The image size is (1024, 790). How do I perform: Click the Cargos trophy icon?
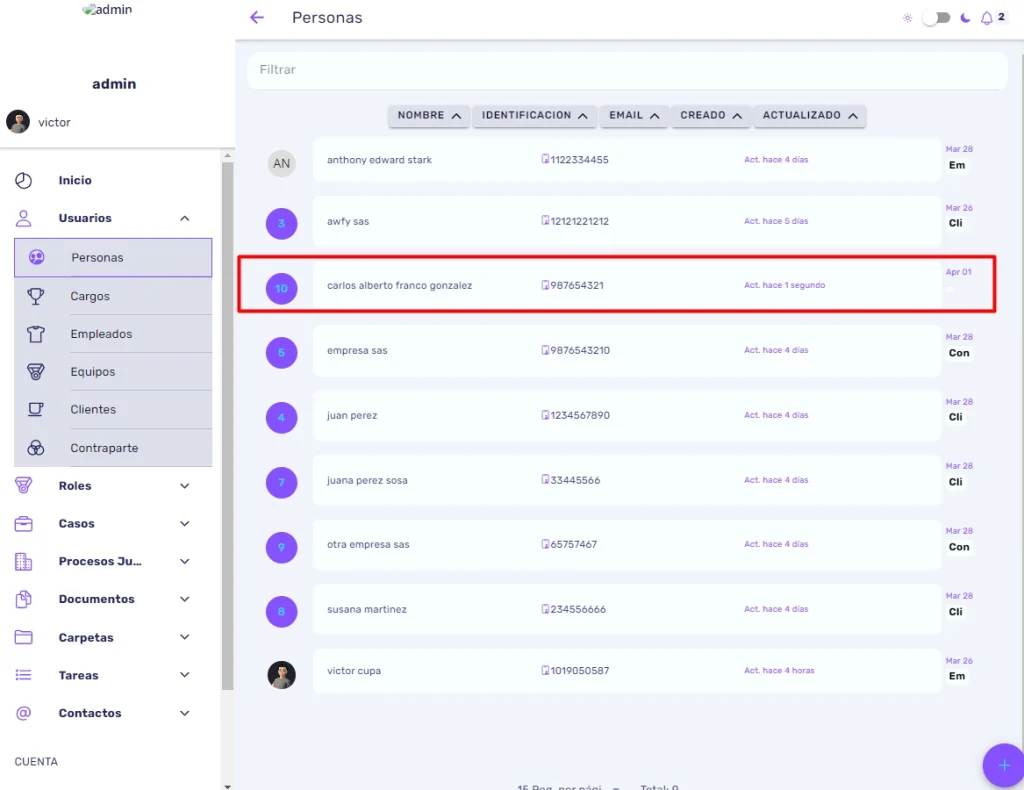[x=36, y=296]
